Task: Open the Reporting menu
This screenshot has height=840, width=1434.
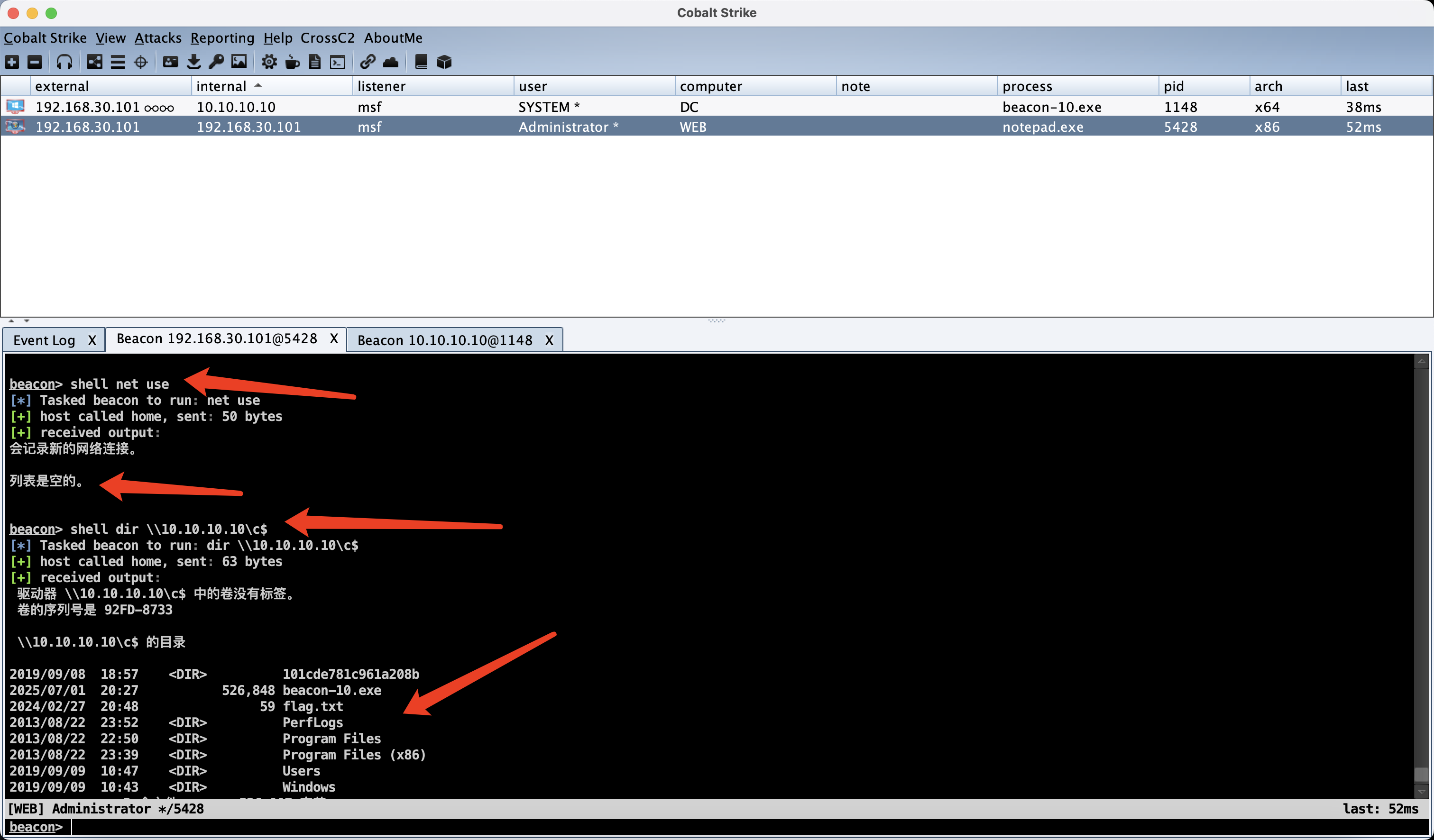Action: tap(222, 37)
